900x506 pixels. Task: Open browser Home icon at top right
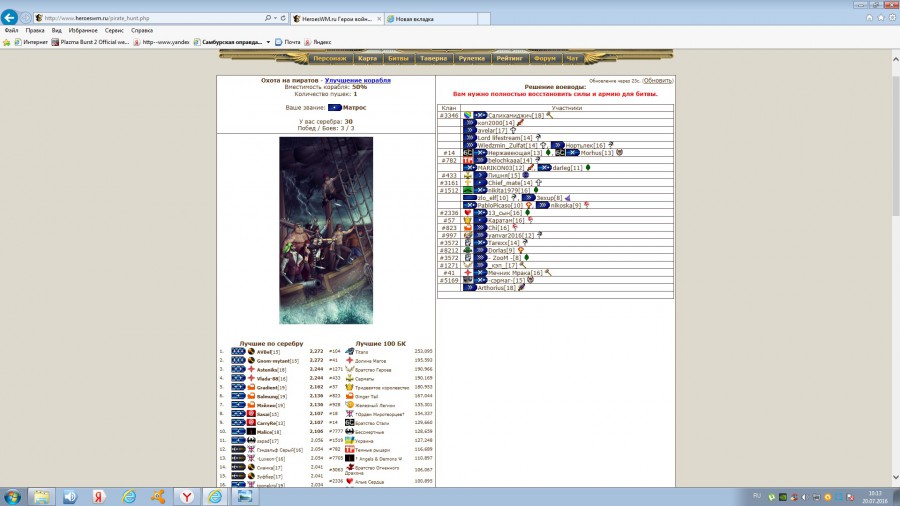[870, 18]
